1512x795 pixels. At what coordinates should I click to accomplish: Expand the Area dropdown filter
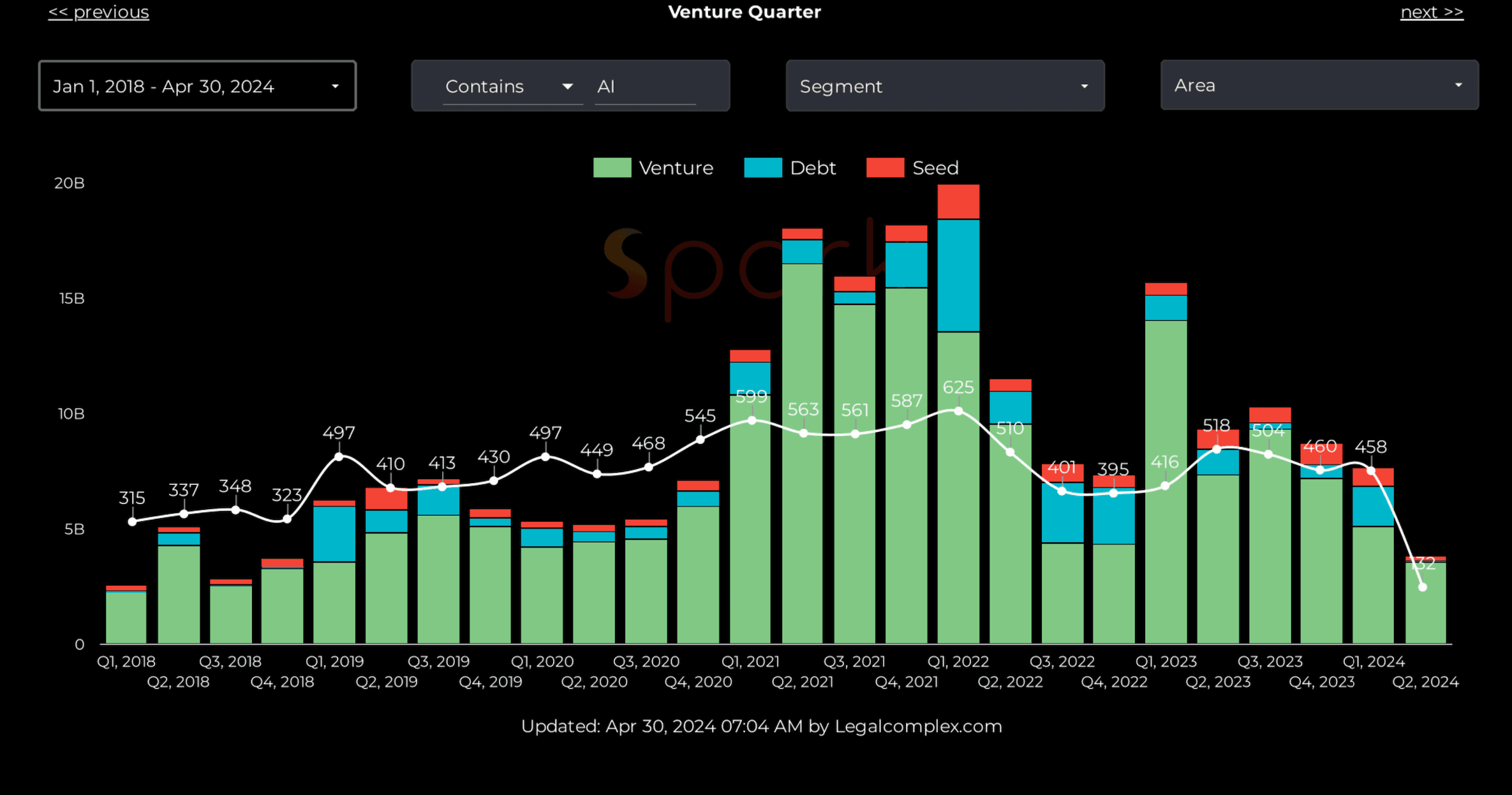point(1319,85)
